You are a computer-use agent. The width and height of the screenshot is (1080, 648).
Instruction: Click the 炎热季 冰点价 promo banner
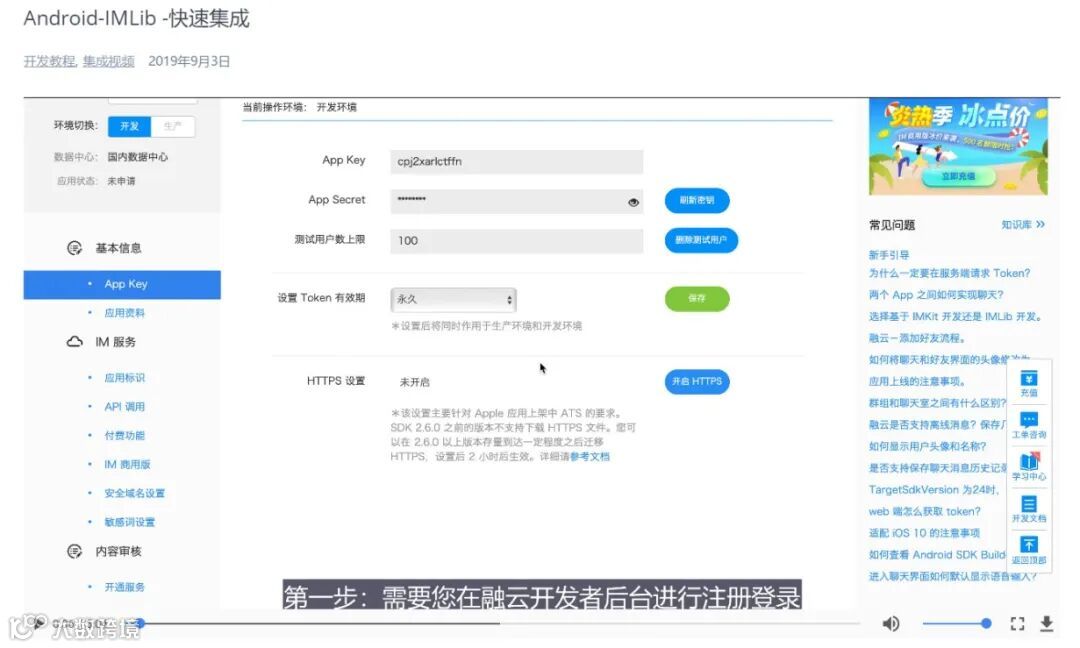point(958,147)
